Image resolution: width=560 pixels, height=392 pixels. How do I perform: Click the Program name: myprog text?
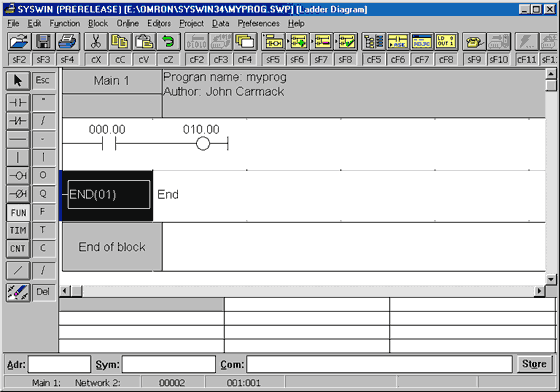tap(225, 77)
